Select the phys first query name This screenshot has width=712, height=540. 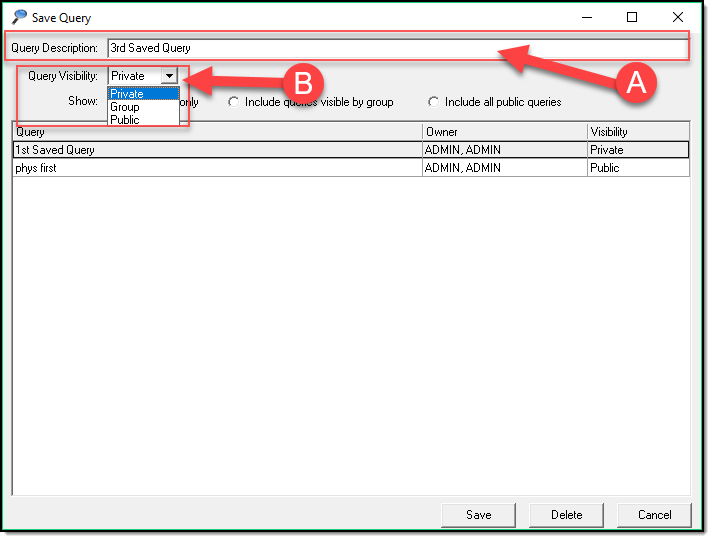[38, 168]
